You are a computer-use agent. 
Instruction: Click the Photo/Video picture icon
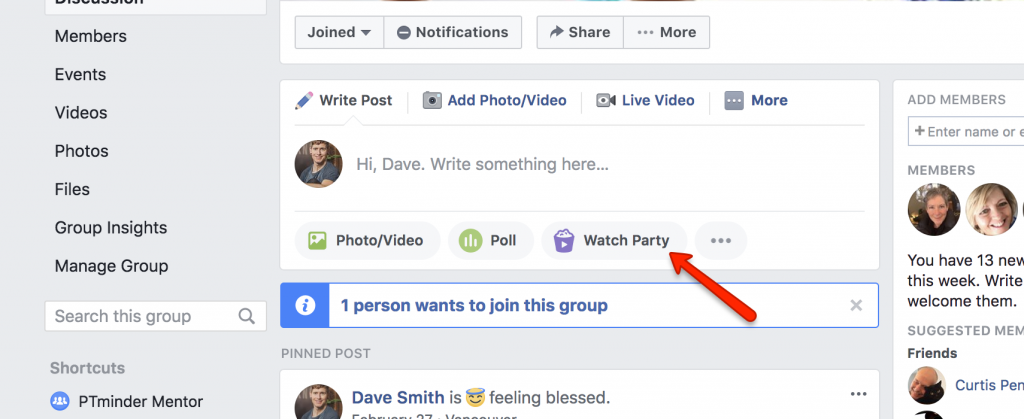coord(317,241)
